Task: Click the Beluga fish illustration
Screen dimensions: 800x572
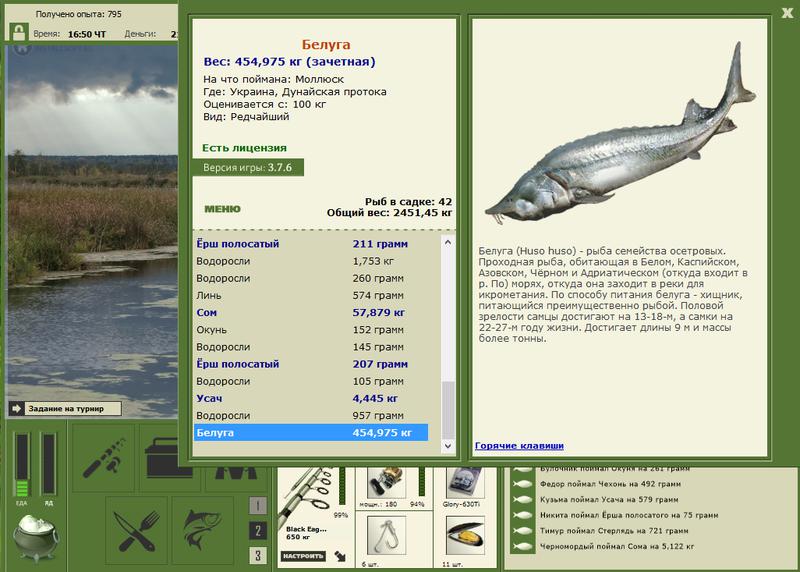Action: click(x=620, y=134)
